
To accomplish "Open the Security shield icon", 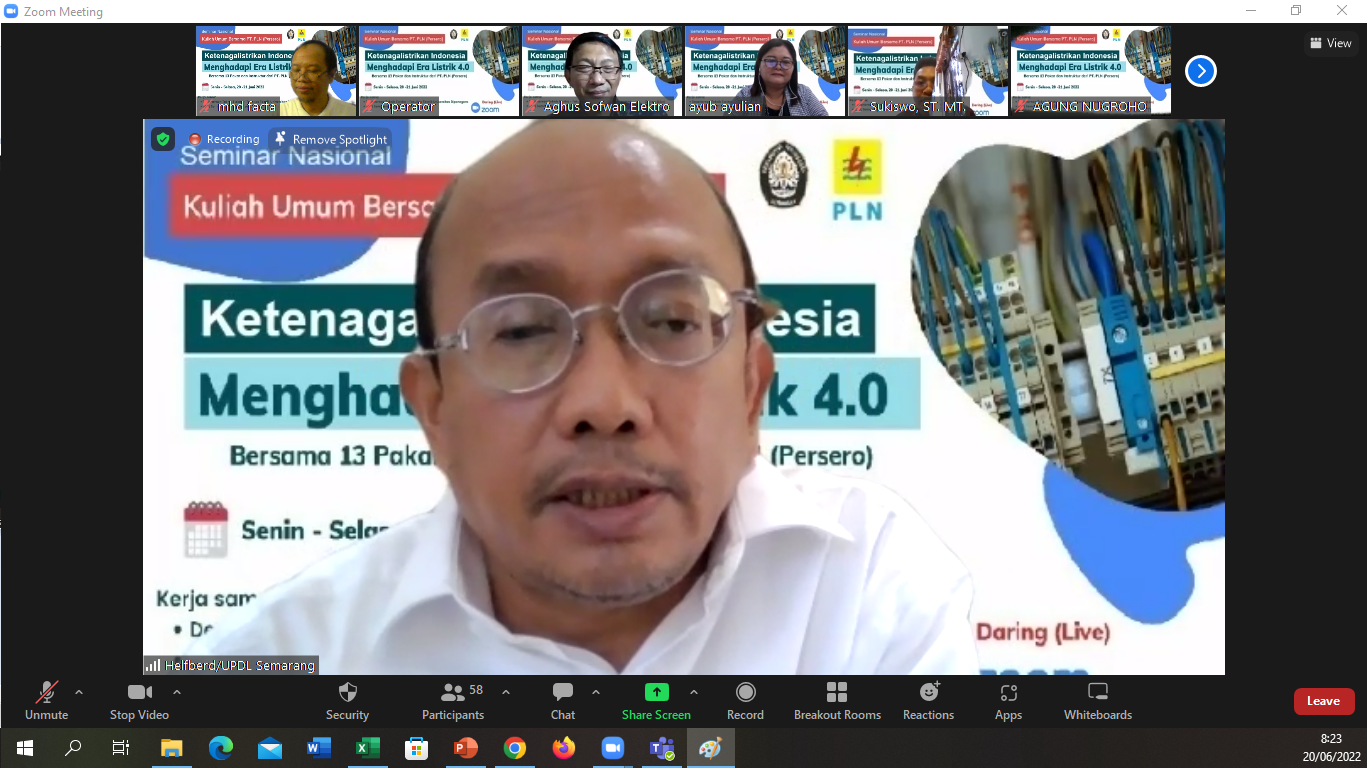I will coord(347,693).
